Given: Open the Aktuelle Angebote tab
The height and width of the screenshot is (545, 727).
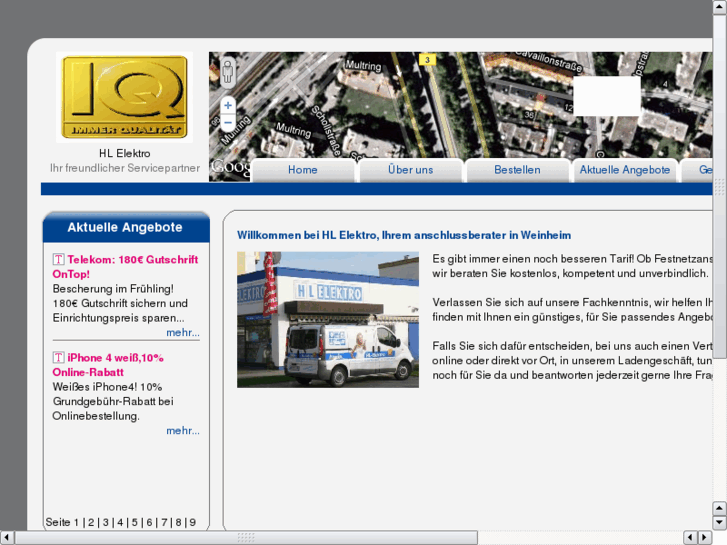Looking at the screenshot, I should [625, 170].
